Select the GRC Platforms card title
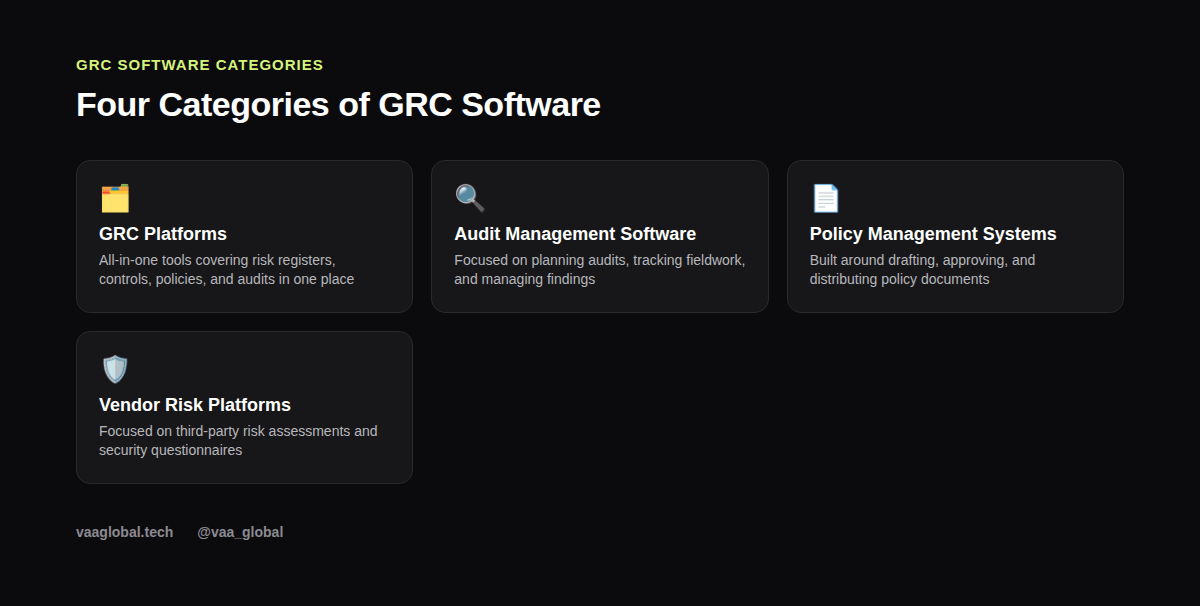Image resolution: width=1200 pixels, height=606 pixels. [163, 234]
